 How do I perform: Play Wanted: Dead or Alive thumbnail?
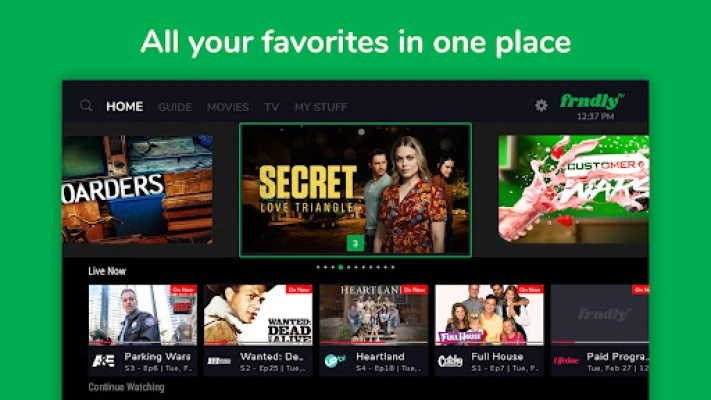click(x=258, y=315)
